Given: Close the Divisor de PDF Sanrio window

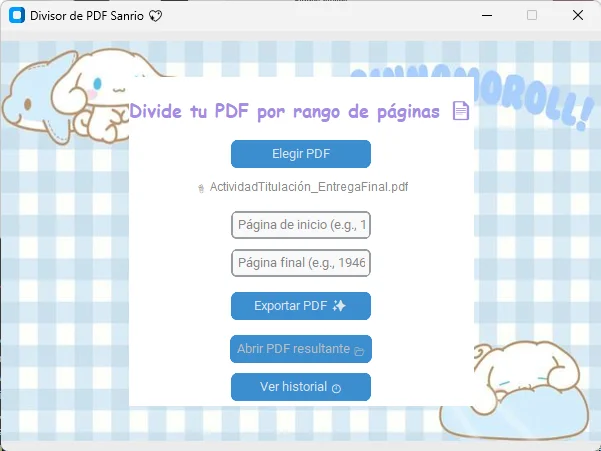Looking at the screenshot, I should point(578,15).
